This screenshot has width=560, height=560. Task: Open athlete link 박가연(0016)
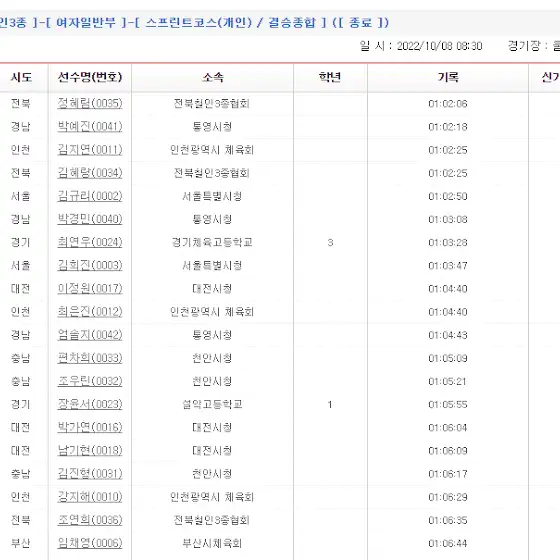point(90,428)
